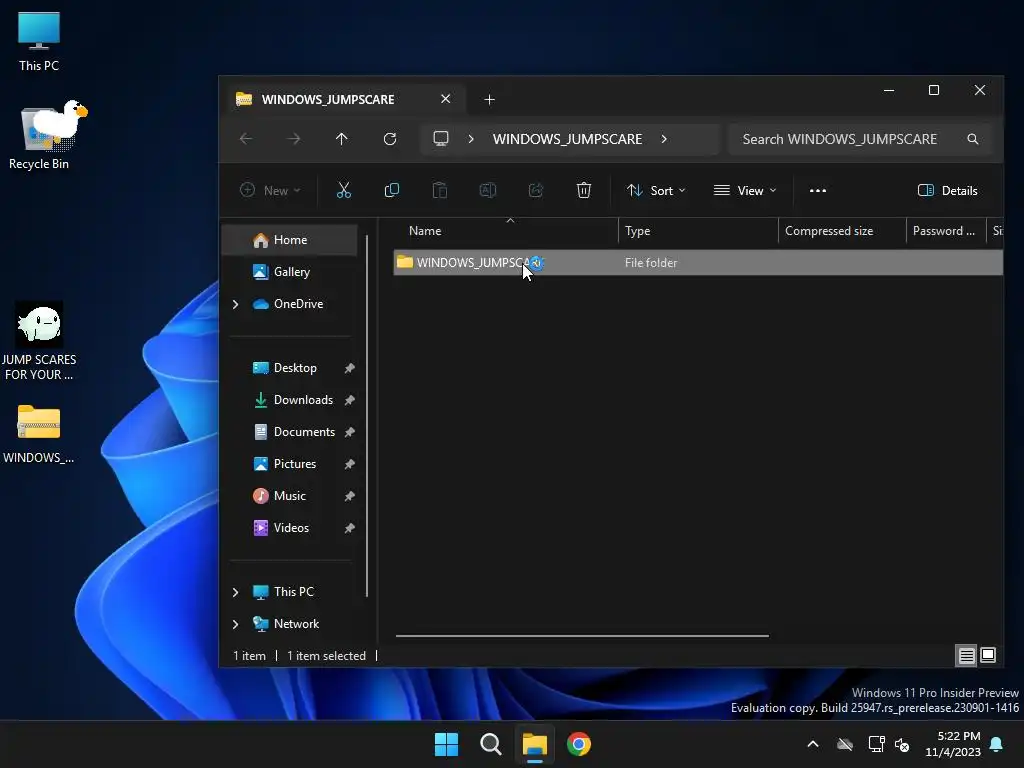
Task: Refresh the current folder view
Action: (390, 138)
